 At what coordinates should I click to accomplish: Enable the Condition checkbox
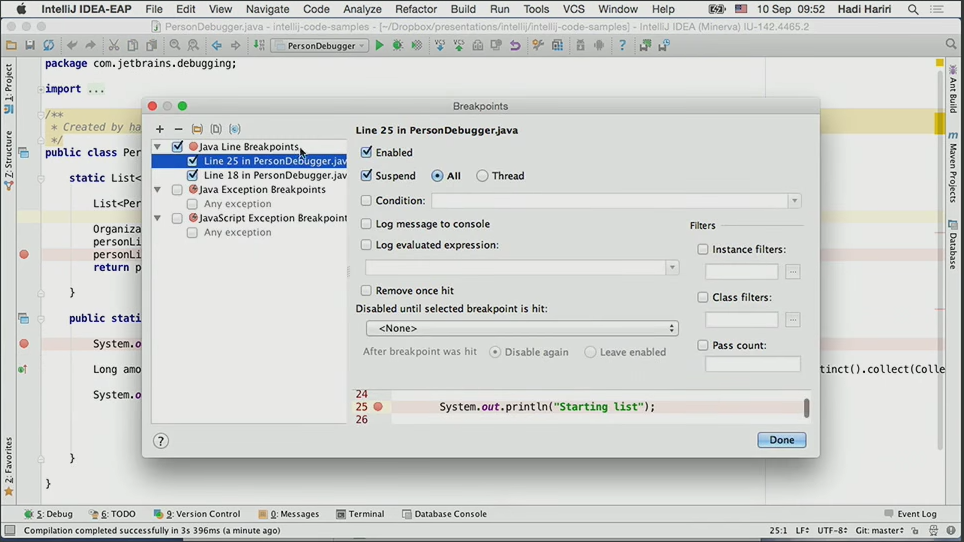366,200
